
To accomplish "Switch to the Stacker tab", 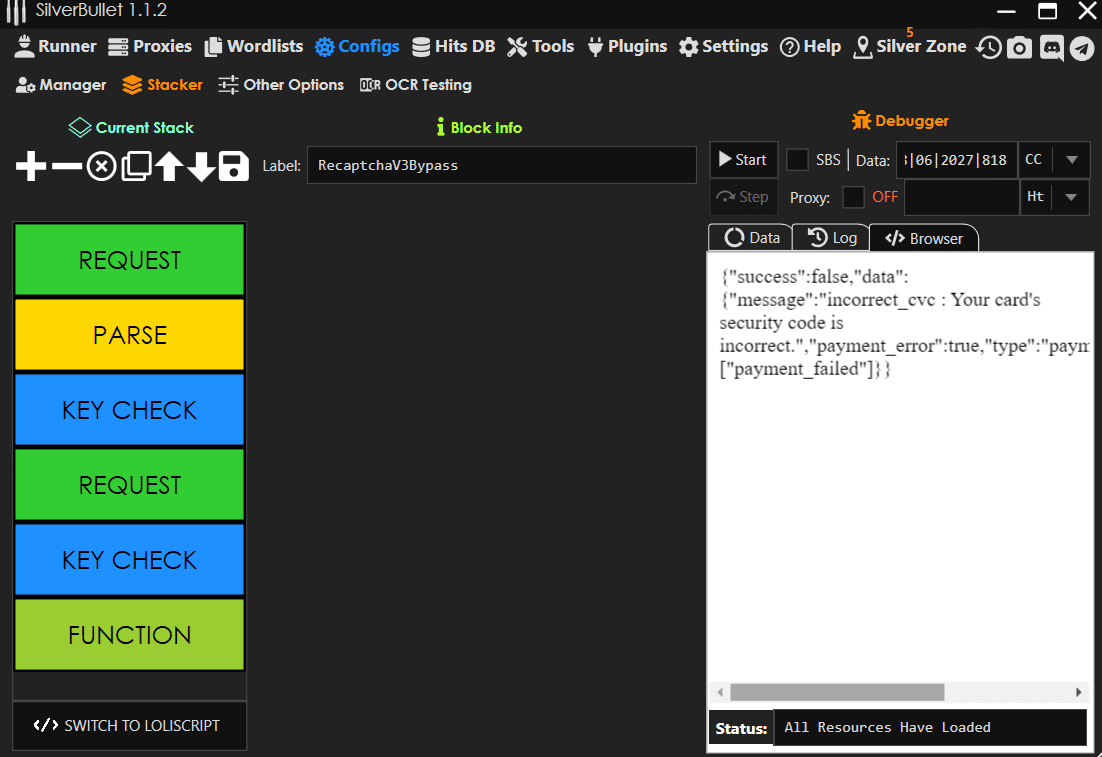I will 162,85.
